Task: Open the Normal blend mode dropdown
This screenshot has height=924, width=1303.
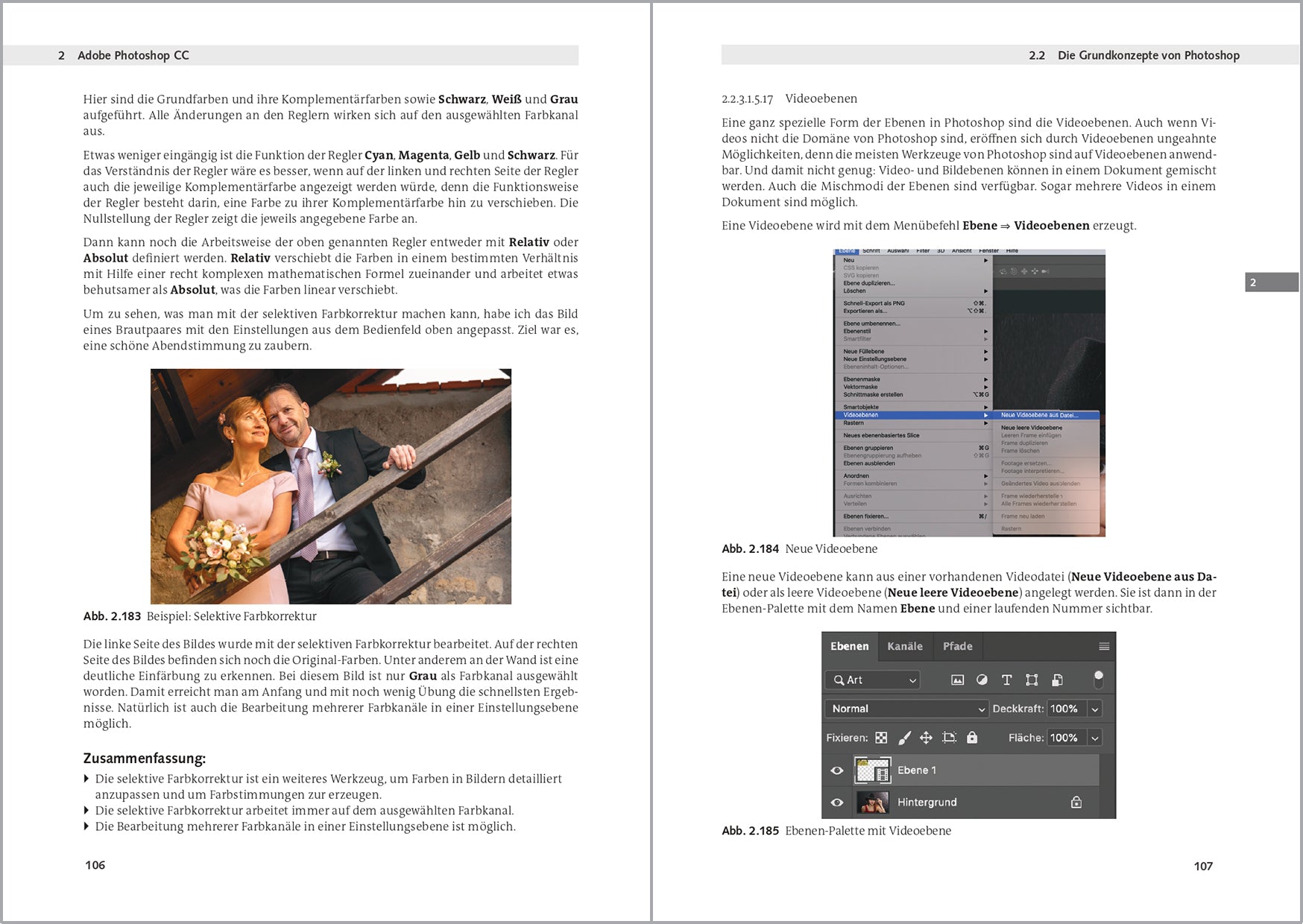Action: point(905,709)
